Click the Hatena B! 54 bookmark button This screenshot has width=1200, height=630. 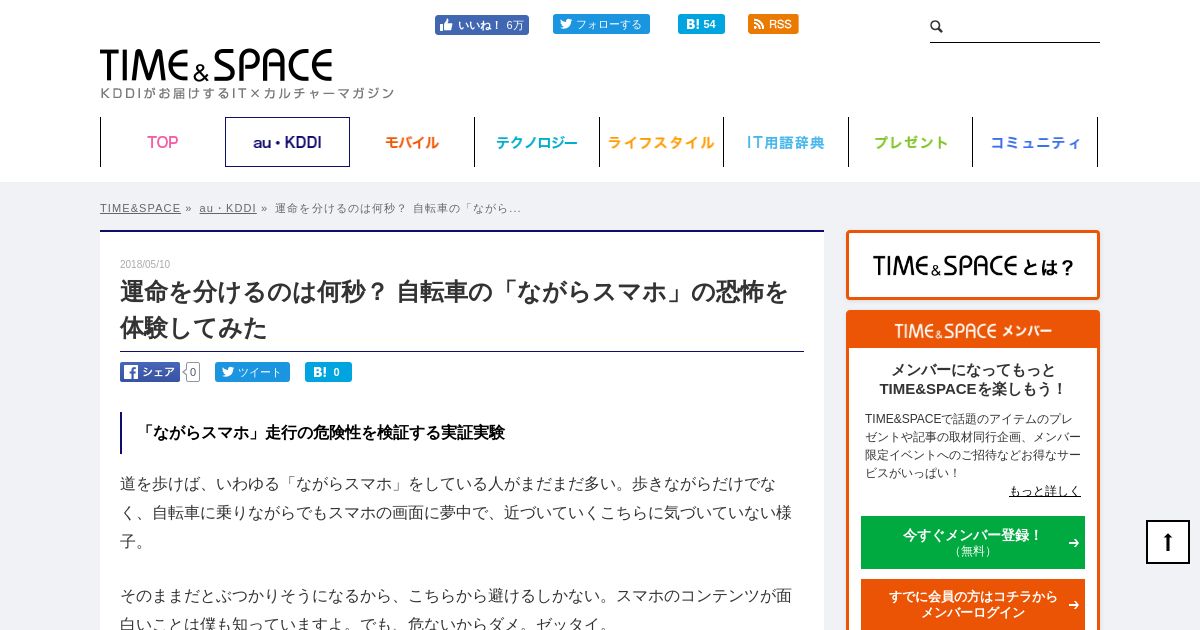701,24
